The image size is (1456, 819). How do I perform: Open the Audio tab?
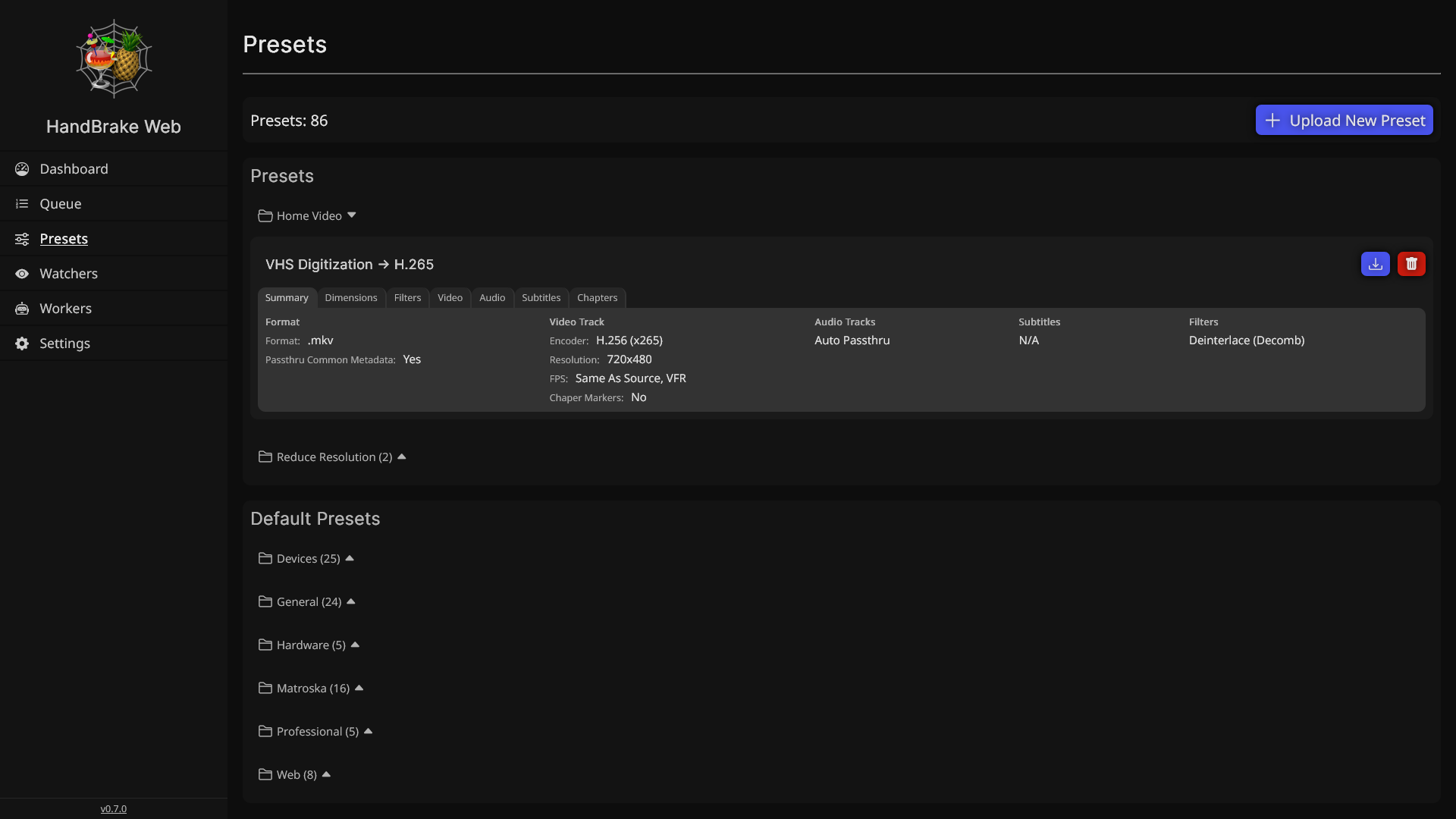click(x=492, y=298)
